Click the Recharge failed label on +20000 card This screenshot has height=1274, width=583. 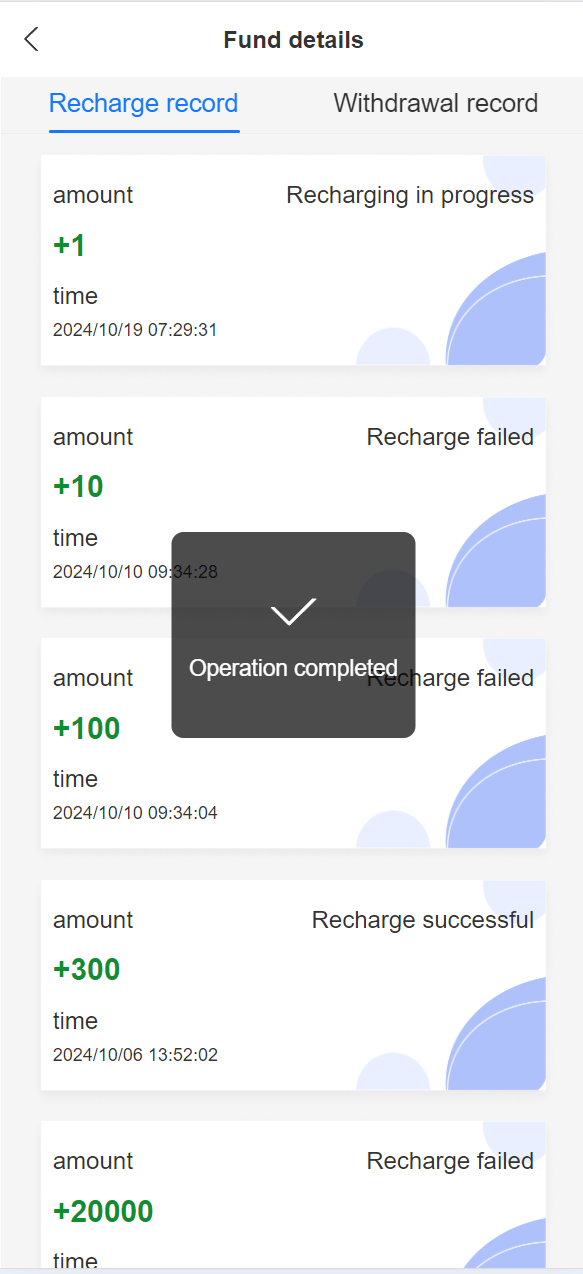tap(450, 1161)
